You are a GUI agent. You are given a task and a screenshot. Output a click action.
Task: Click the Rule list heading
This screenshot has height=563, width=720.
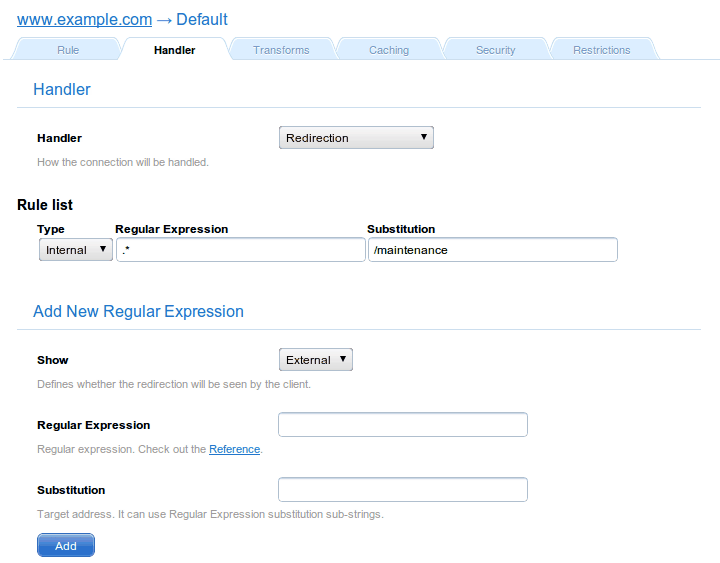tap(45, 205)
